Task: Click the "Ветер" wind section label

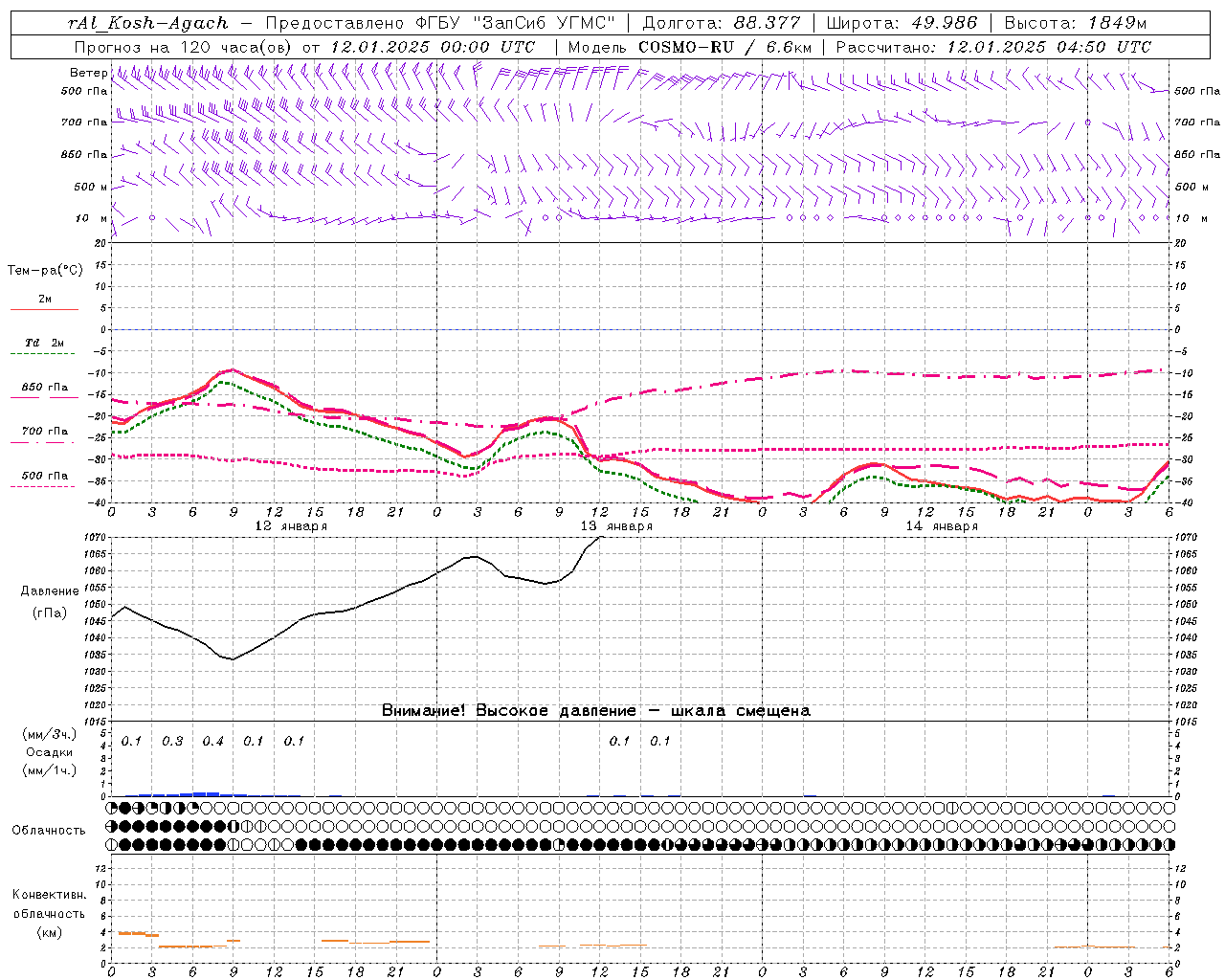Action: coord(88,73)
